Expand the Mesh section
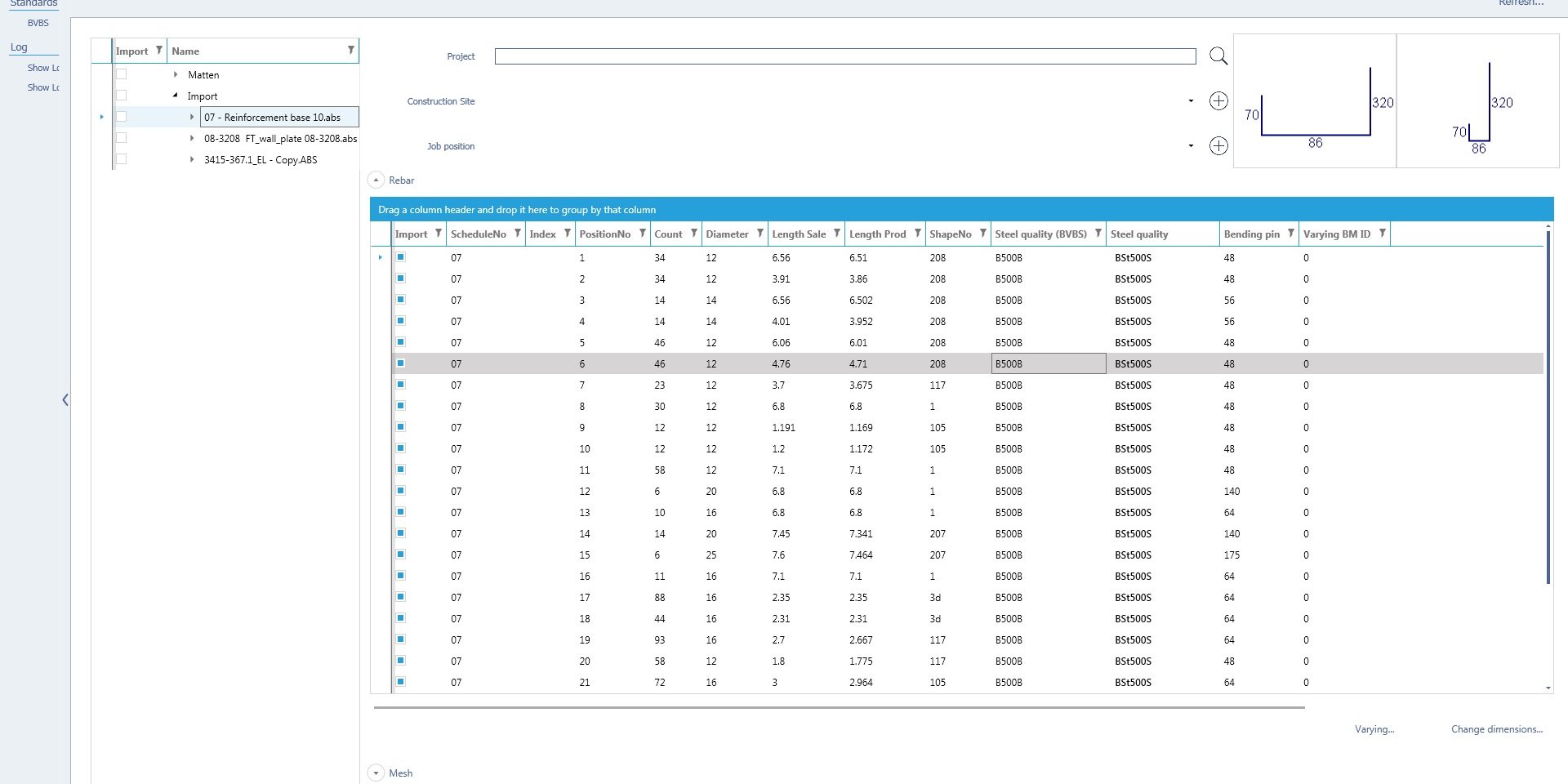 coord(376,773)
